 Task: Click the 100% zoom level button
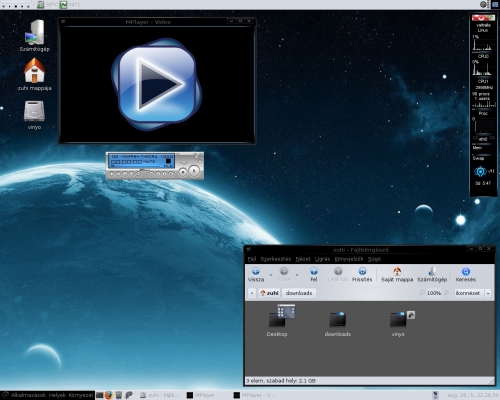tap(434, 293)
